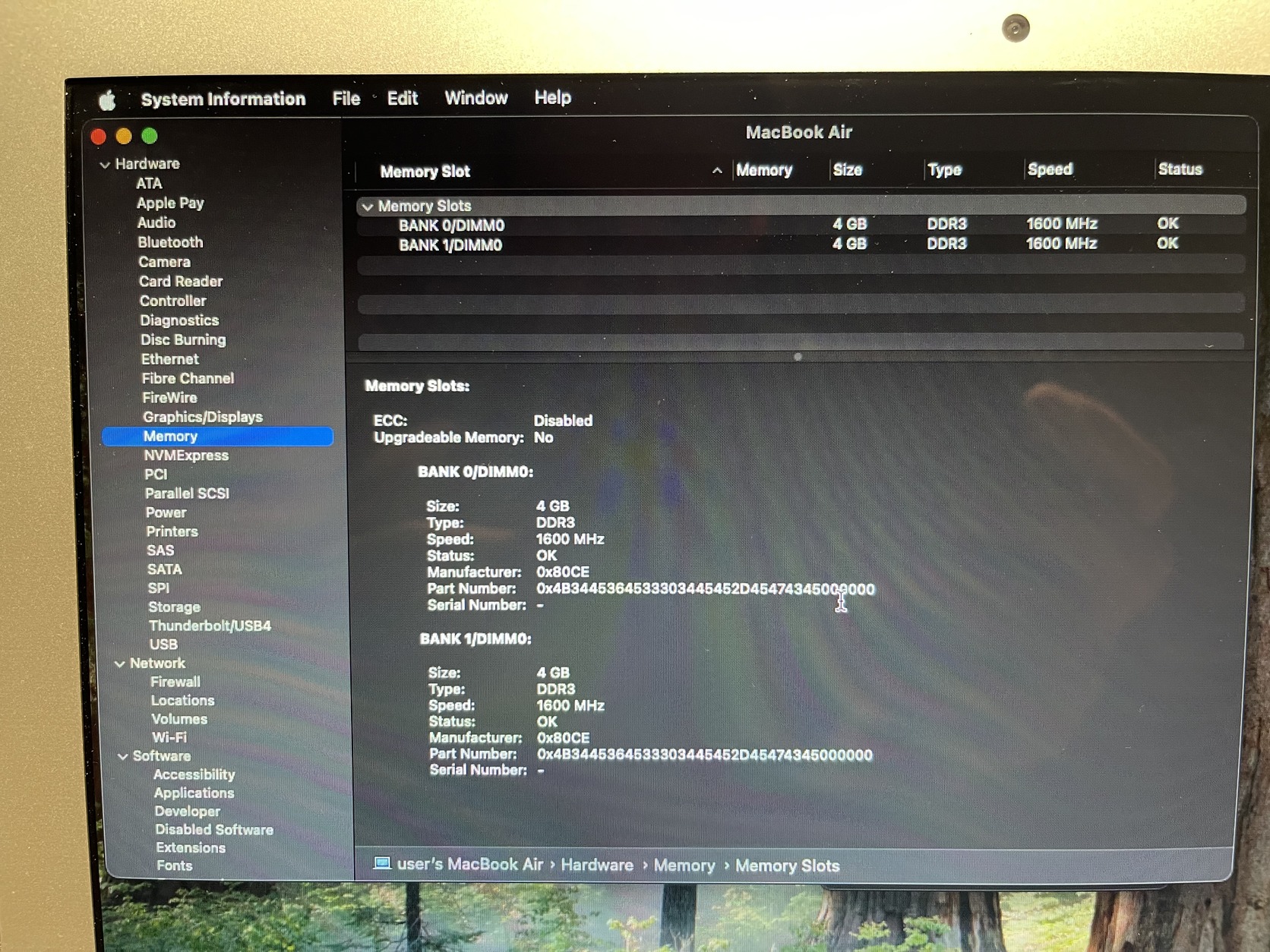Select Ethernet in the sidebar
1270x952 pixels.
click(170, 359)
